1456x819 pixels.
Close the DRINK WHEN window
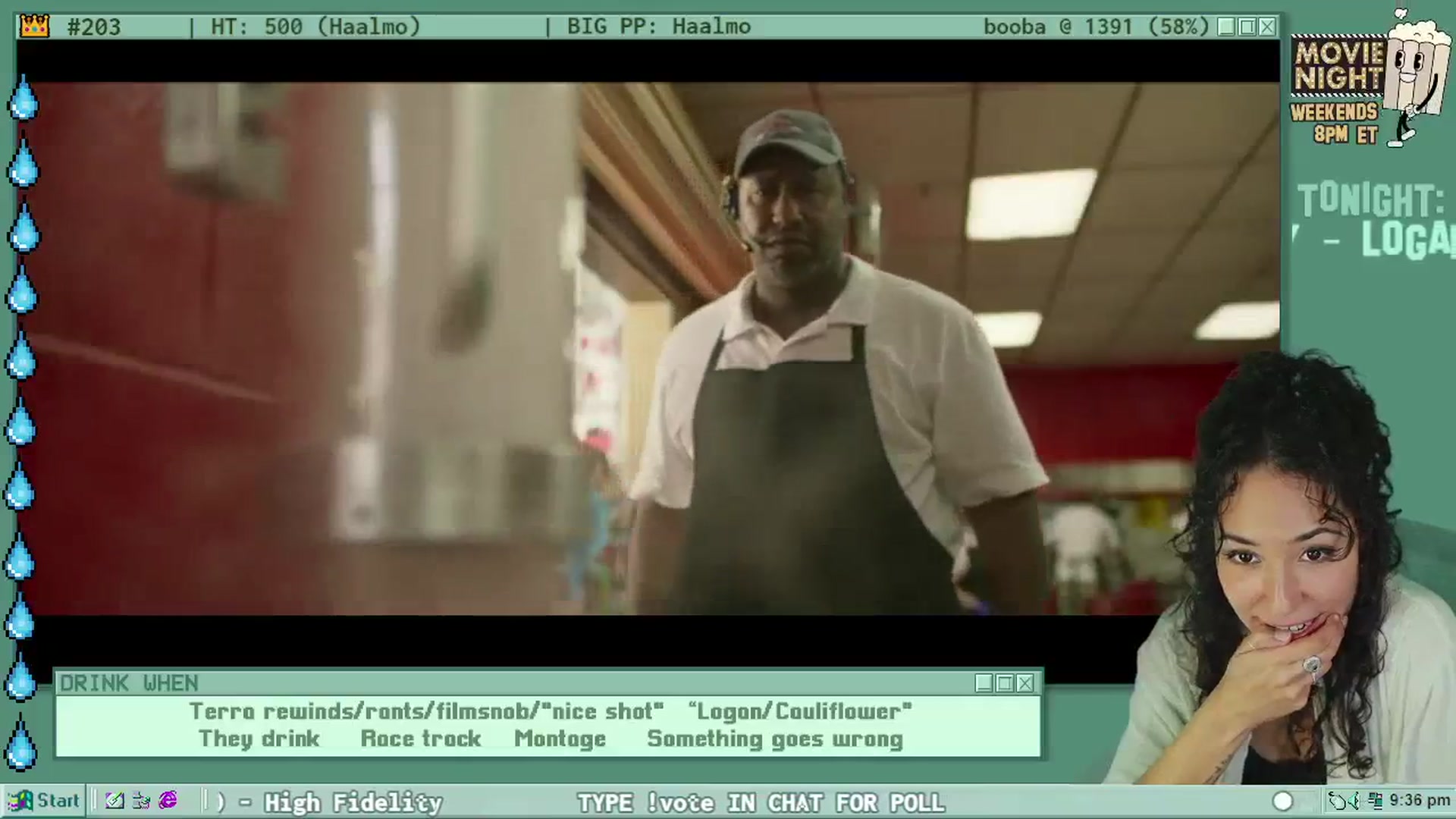pyautogui.click(x=1025, y=683)
